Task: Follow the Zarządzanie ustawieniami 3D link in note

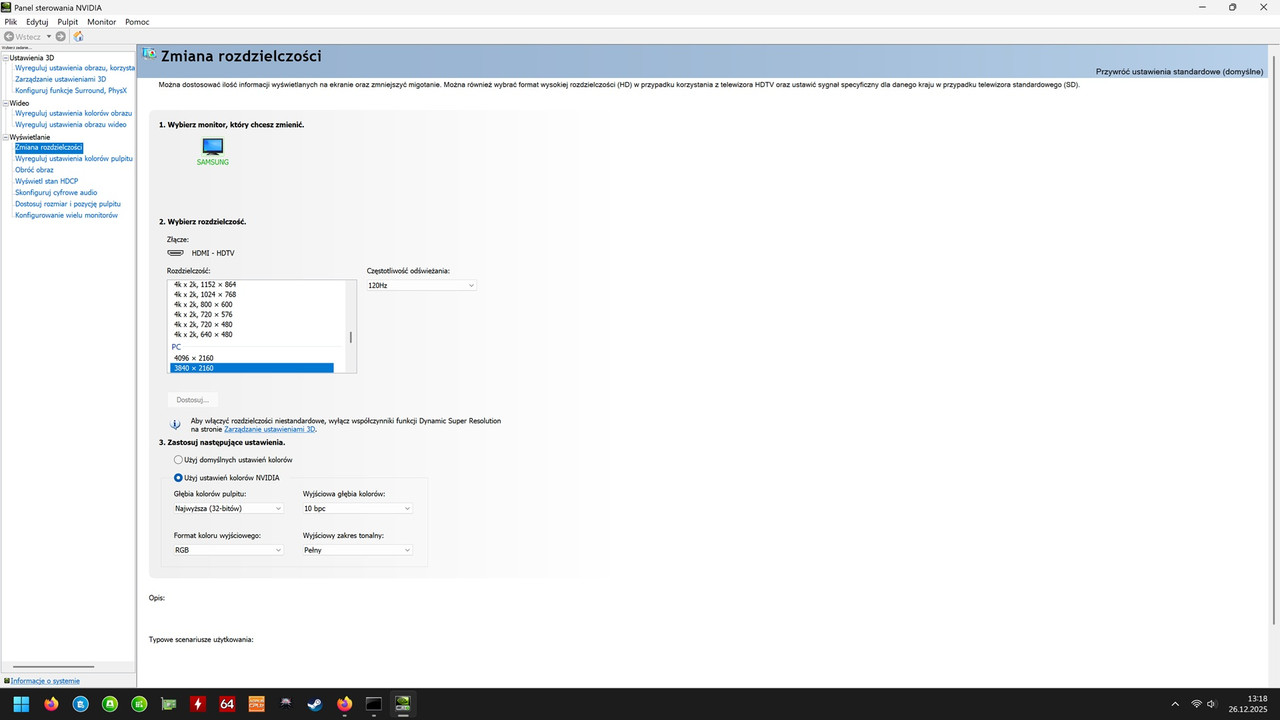Action: [269, 429]
